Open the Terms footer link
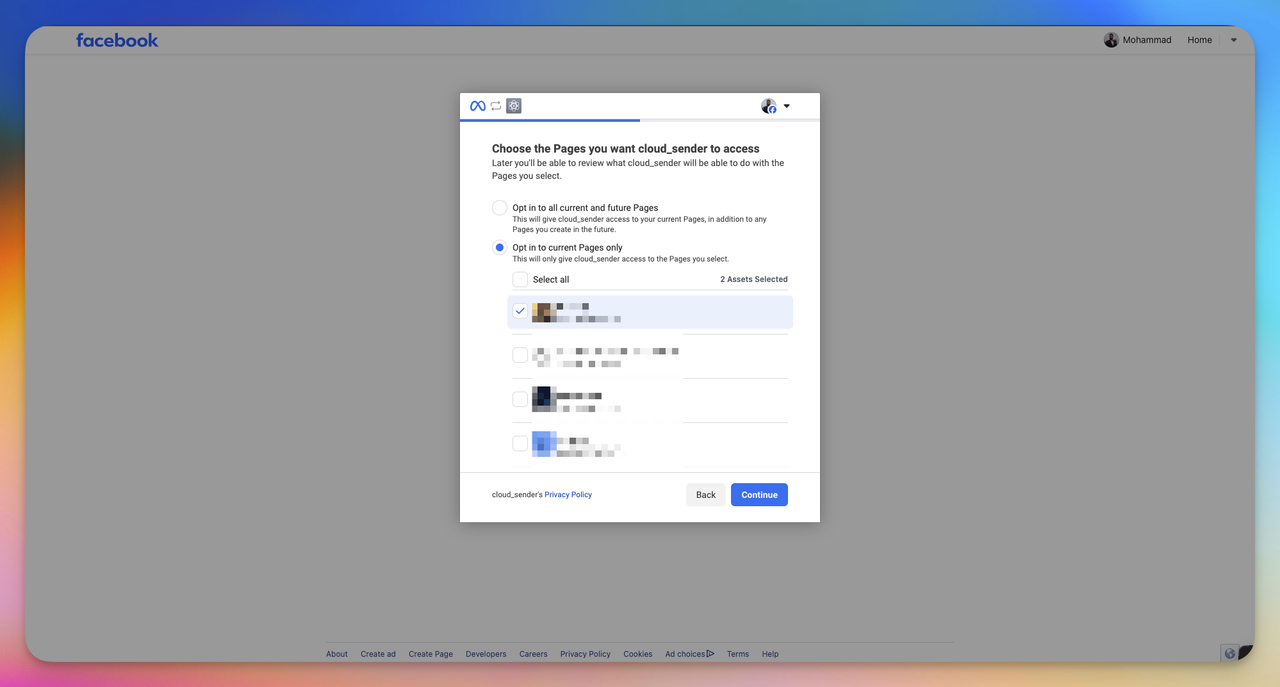 point(738,654)
